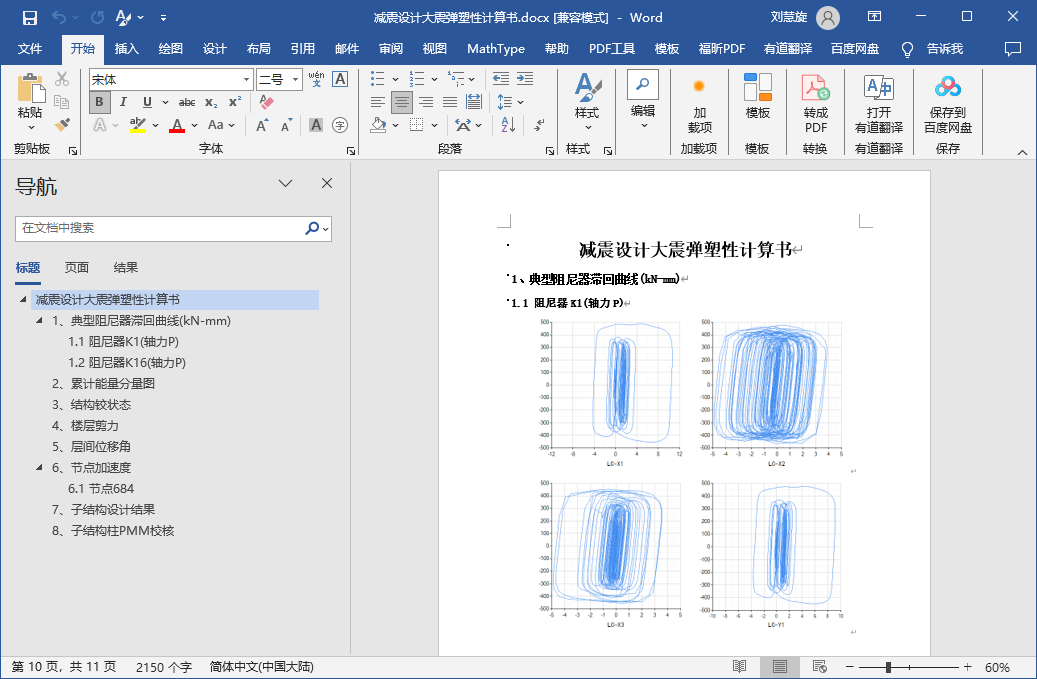This screenshot has width=1037, height=679.
Task: Open the font name dropdown
Action: point(246,79)
